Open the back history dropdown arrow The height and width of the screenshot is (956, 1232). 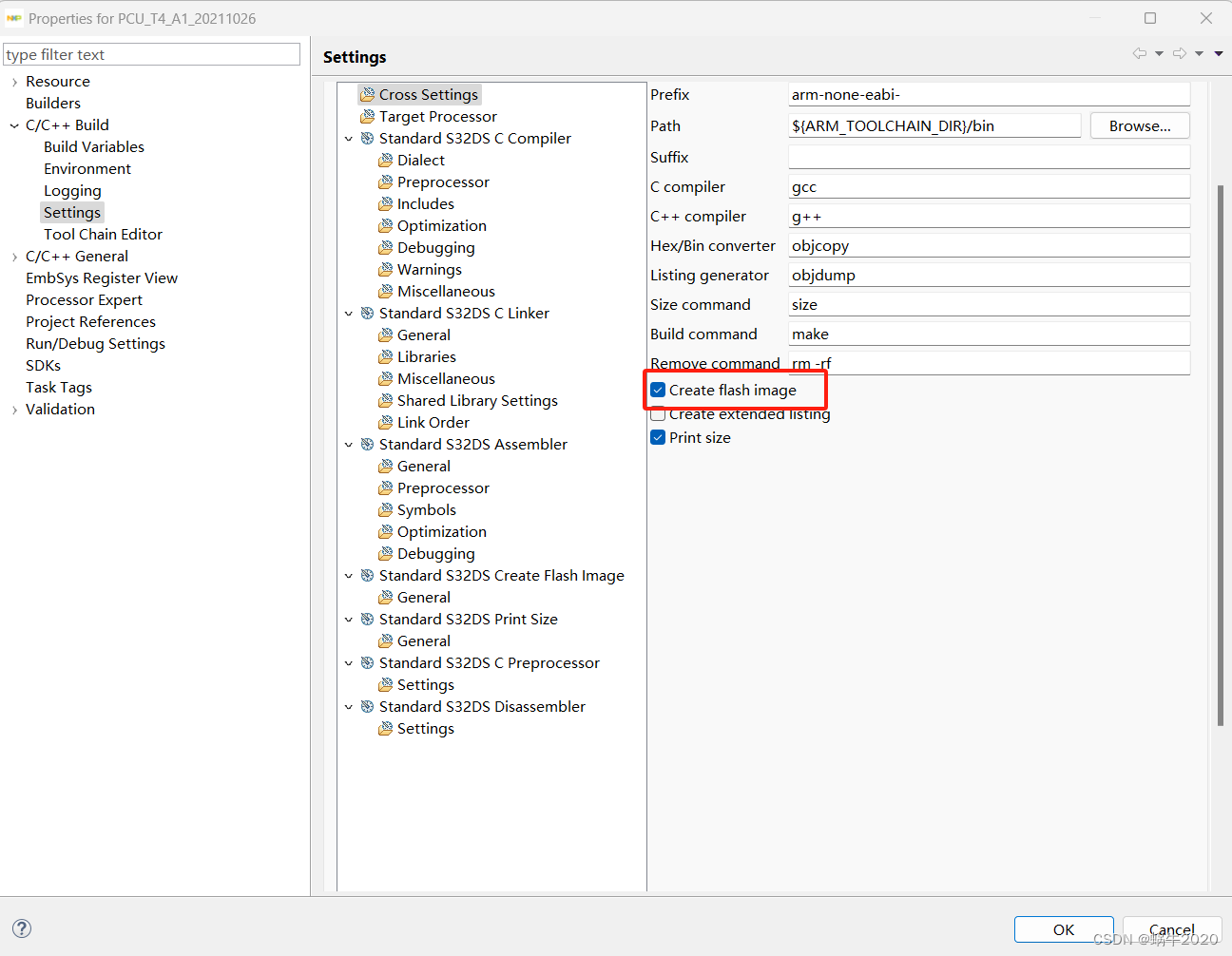point(1159,54)
